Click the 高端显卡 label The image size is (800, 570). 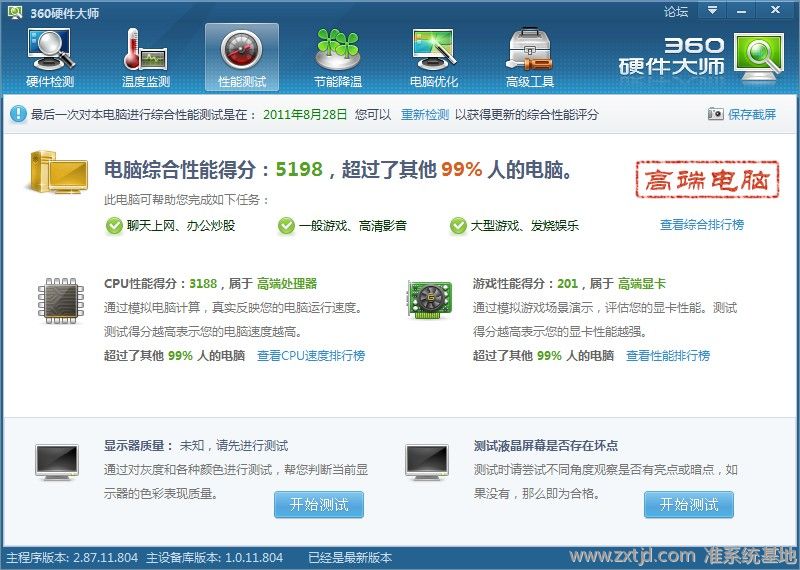[642, 284]
